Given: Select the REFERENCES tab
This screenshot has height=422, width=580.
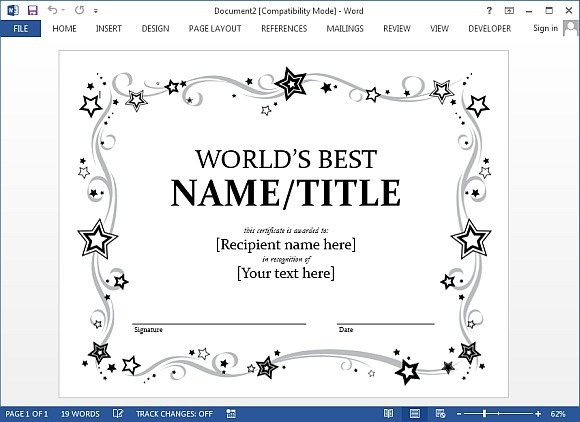Looking at the screenshot, I should click(x=284, y=28).
